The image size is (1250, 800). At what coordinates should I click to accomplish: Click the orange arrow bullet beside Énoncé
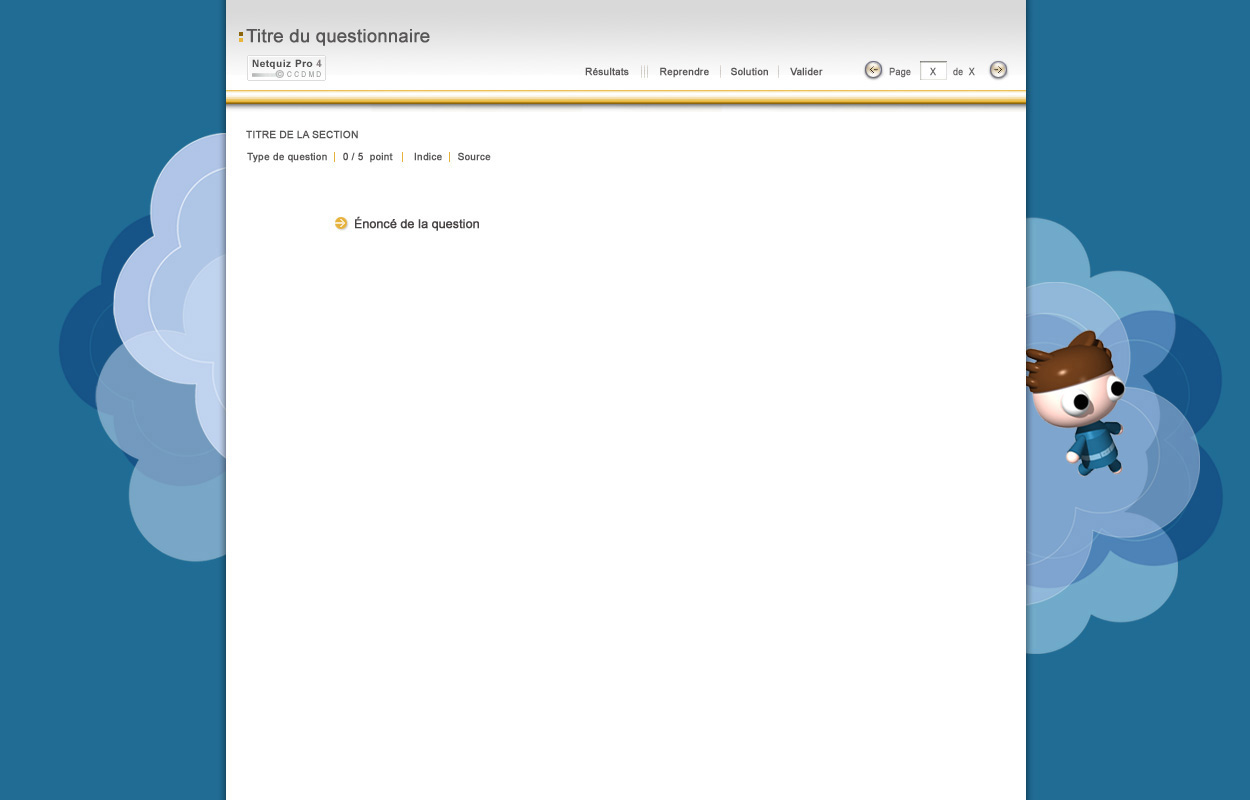pyautogui.click(x=341, y=224)
